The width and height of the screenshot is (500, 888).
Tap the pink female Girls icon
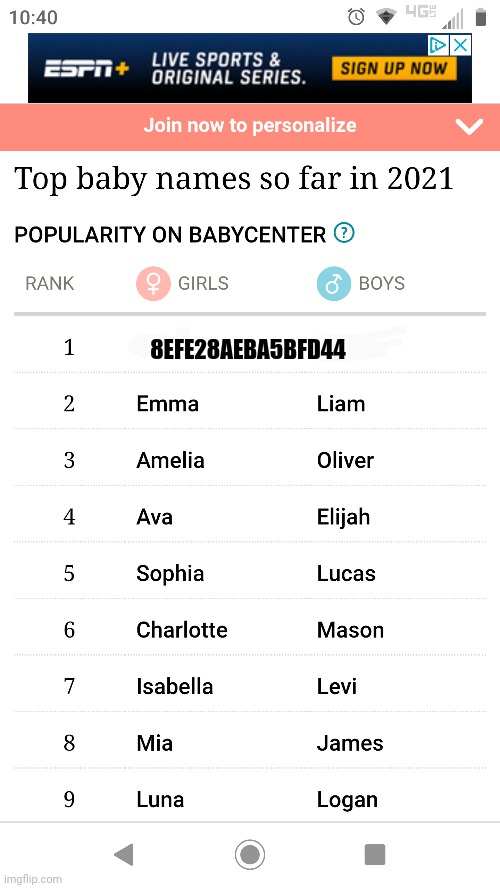(153, 283)
